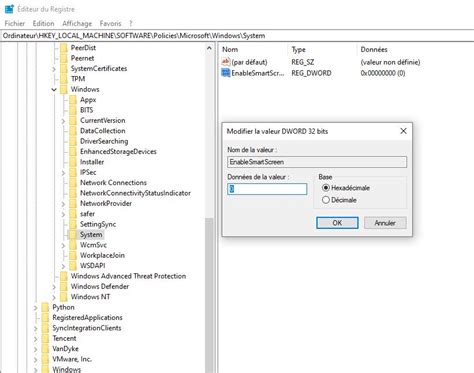Image resolution: width=474 pixels, height=373 pixels.
Task: Expand the Windows Defender key
Action: pos(54,287)
